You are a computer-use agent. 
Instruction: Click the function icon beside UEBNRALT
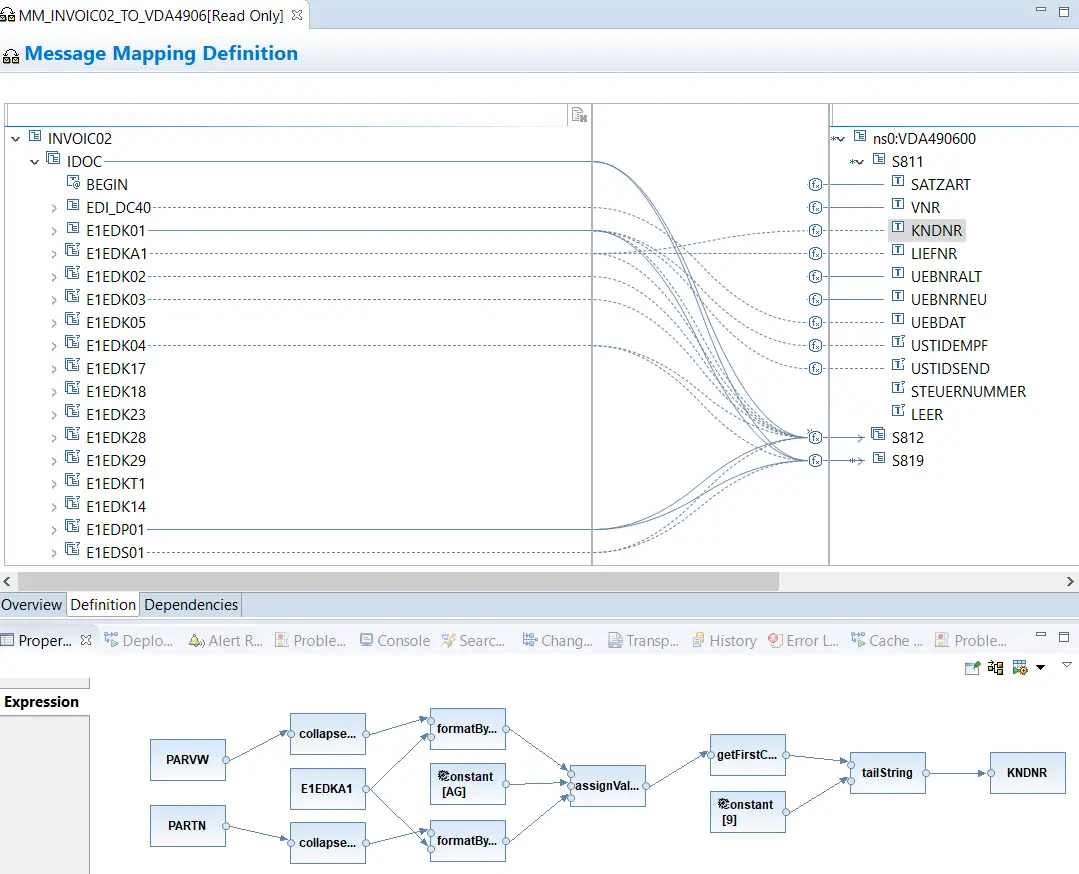815,277
